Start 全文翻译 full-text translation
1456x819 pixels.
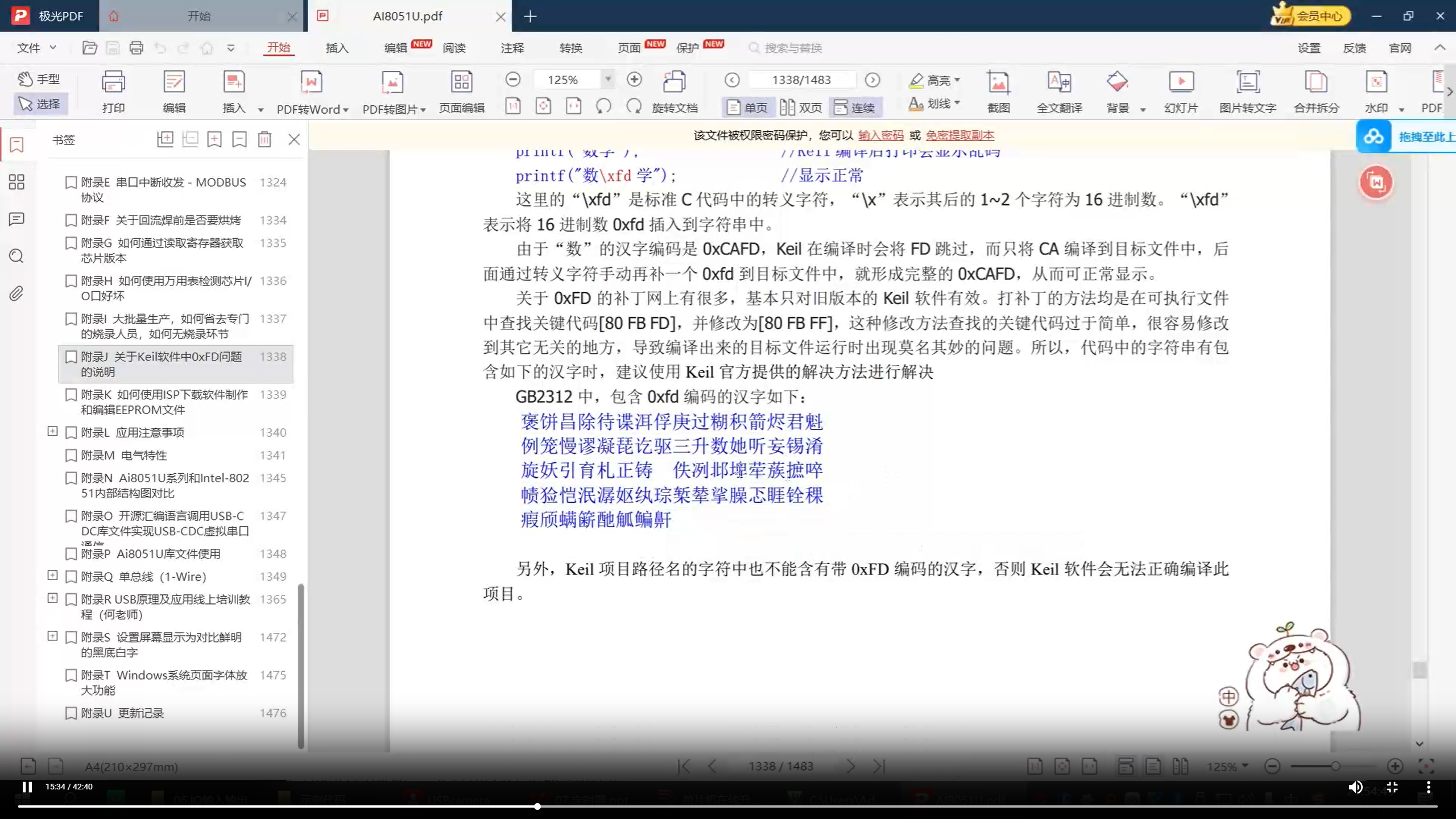pyautogui.click(x=1059, y=91)
